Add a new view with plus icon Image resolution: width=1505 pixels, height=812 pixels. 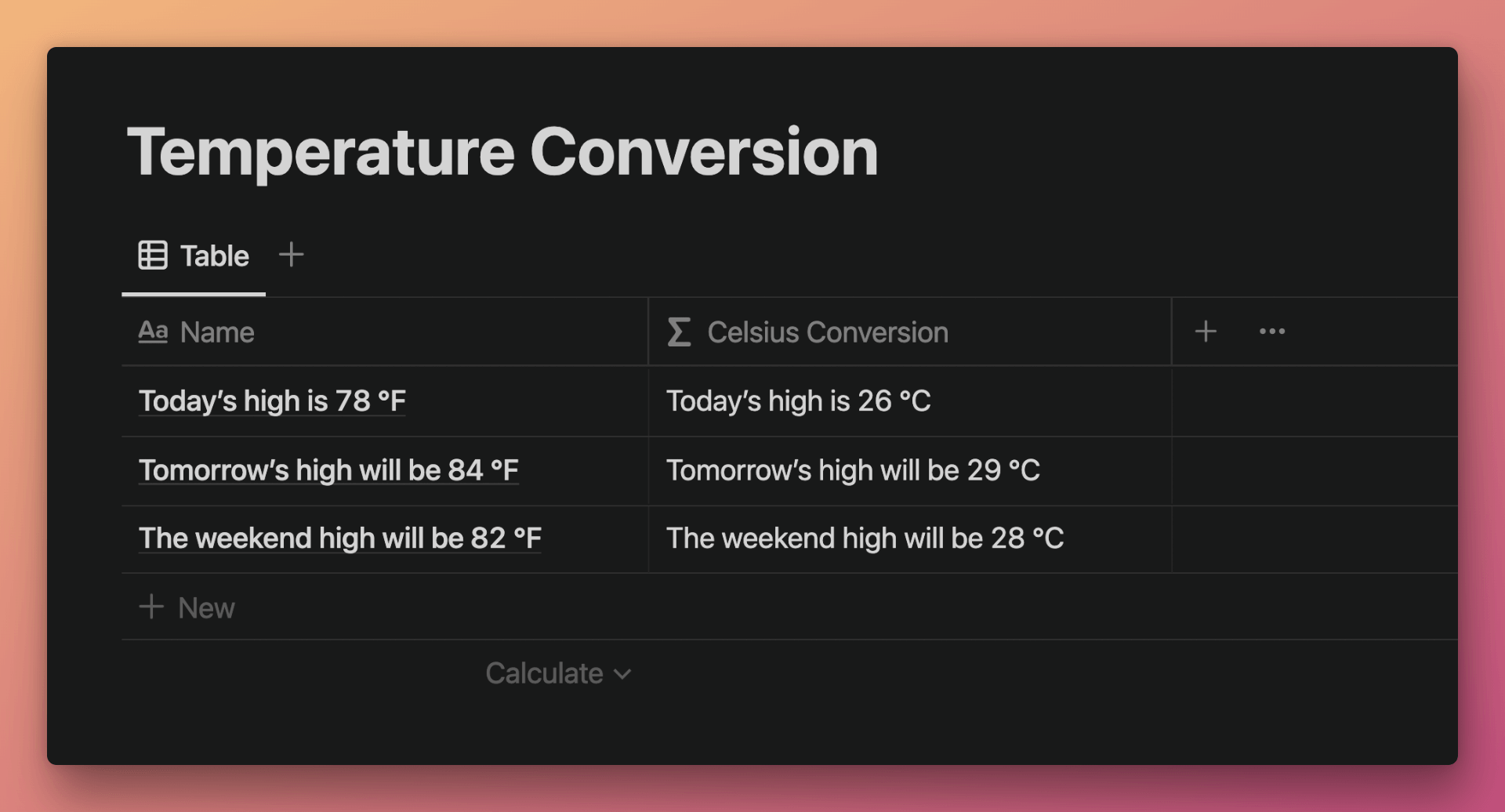point(291,255)
